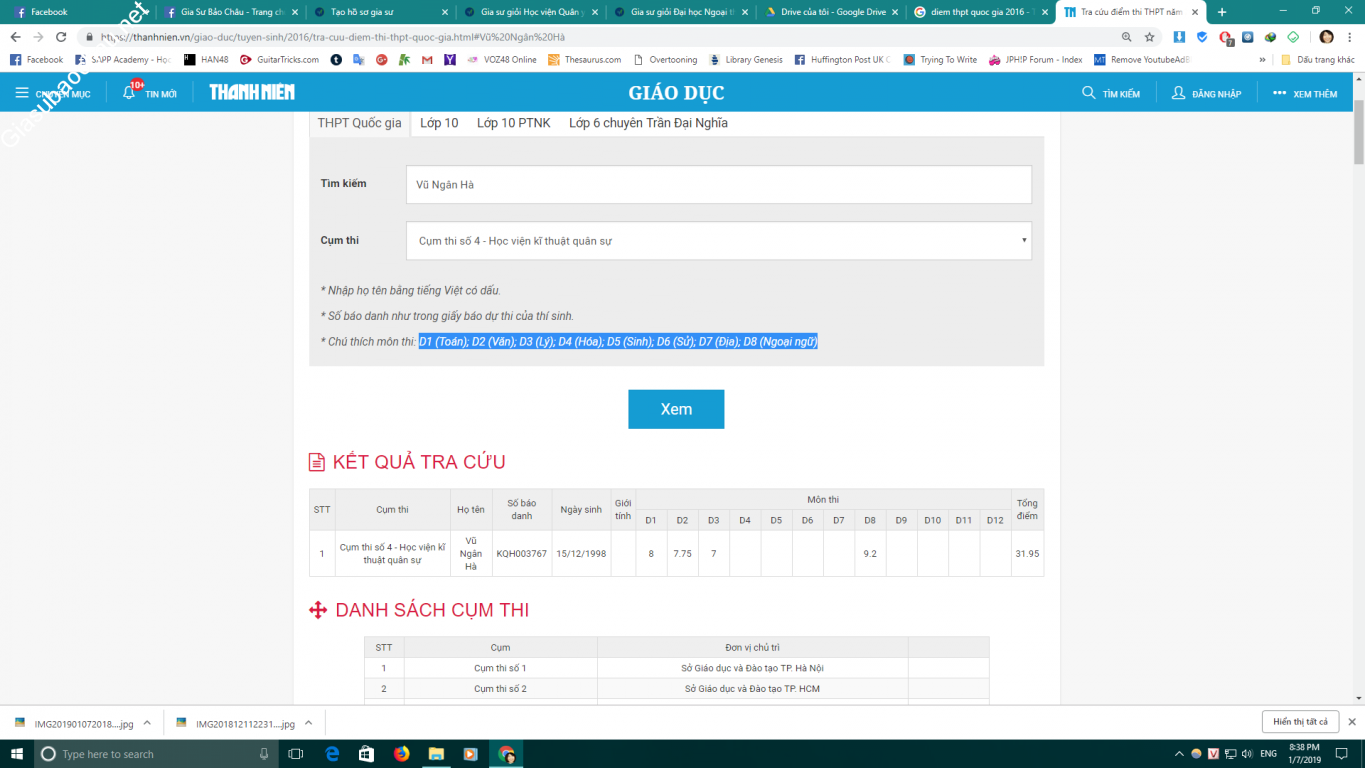The width and height of the screenshot is (1365, 768).
Task: Show hidden system tray icons
Action: click(1178, 754)
